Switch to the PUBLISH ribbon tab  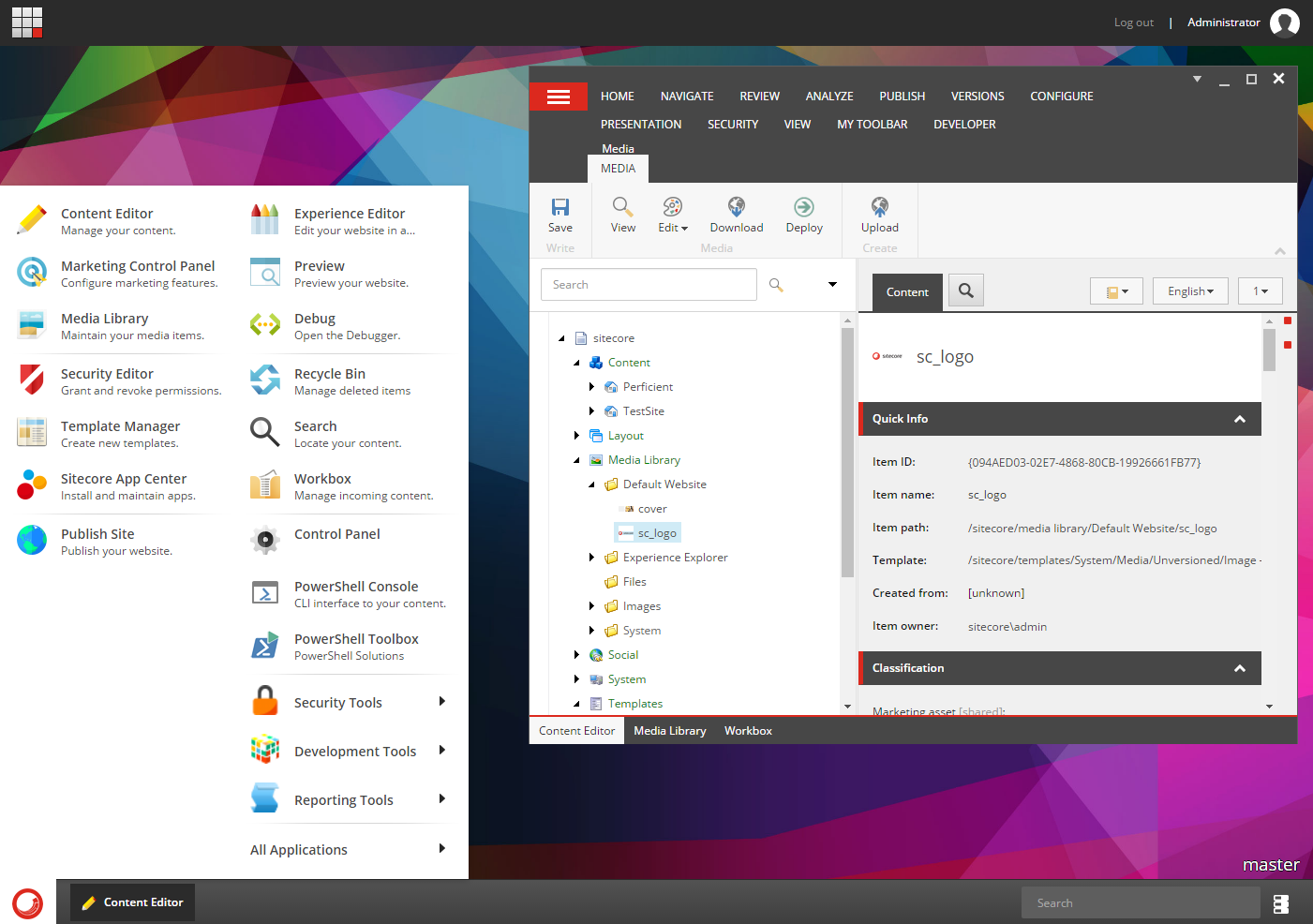903,97
